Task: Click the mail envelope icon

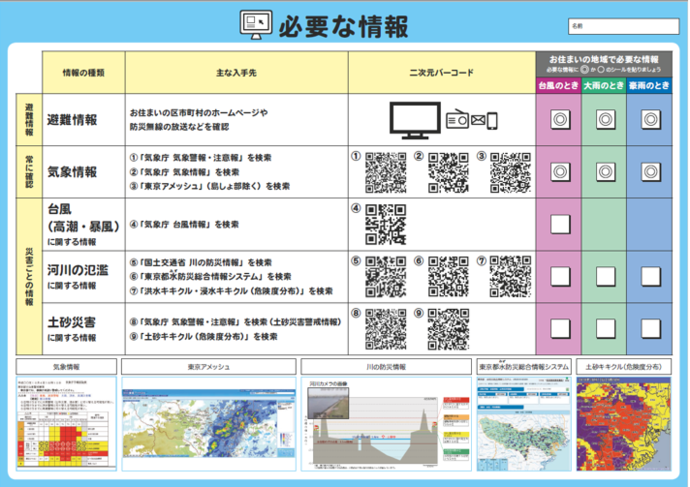Action: pyautogui.click(x=479, y=121)
